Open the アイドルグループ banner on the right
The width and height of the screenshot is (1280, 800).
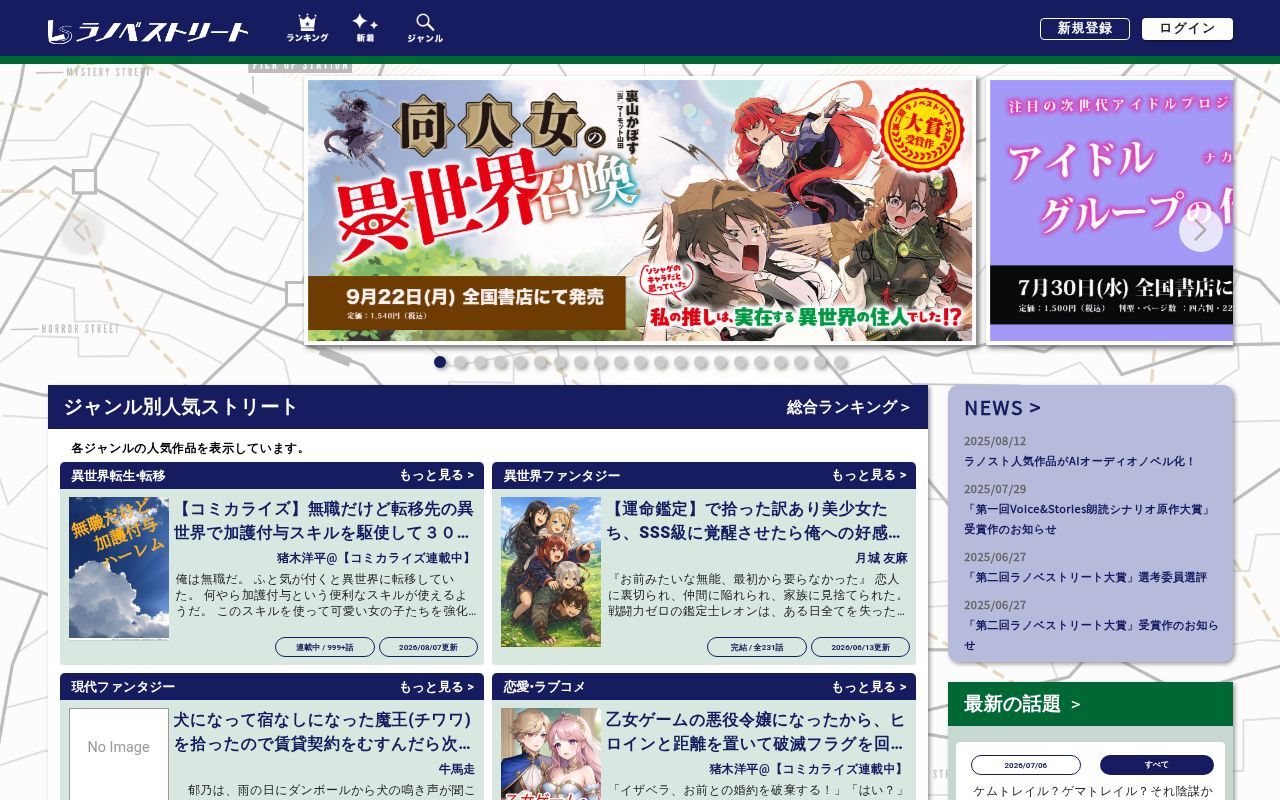[1111, 211]
